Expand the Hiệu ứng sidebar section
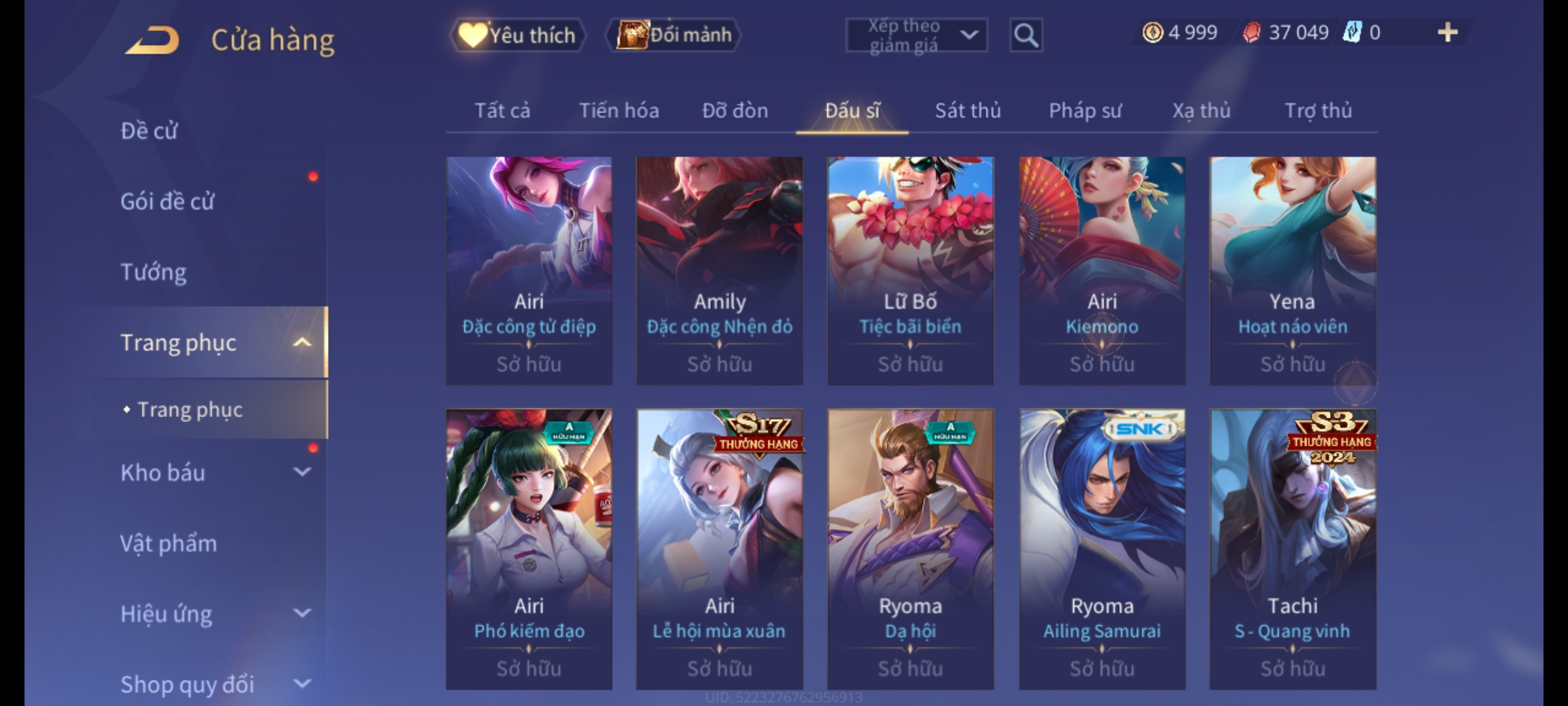1568x706 pixels. coord(302,613)
